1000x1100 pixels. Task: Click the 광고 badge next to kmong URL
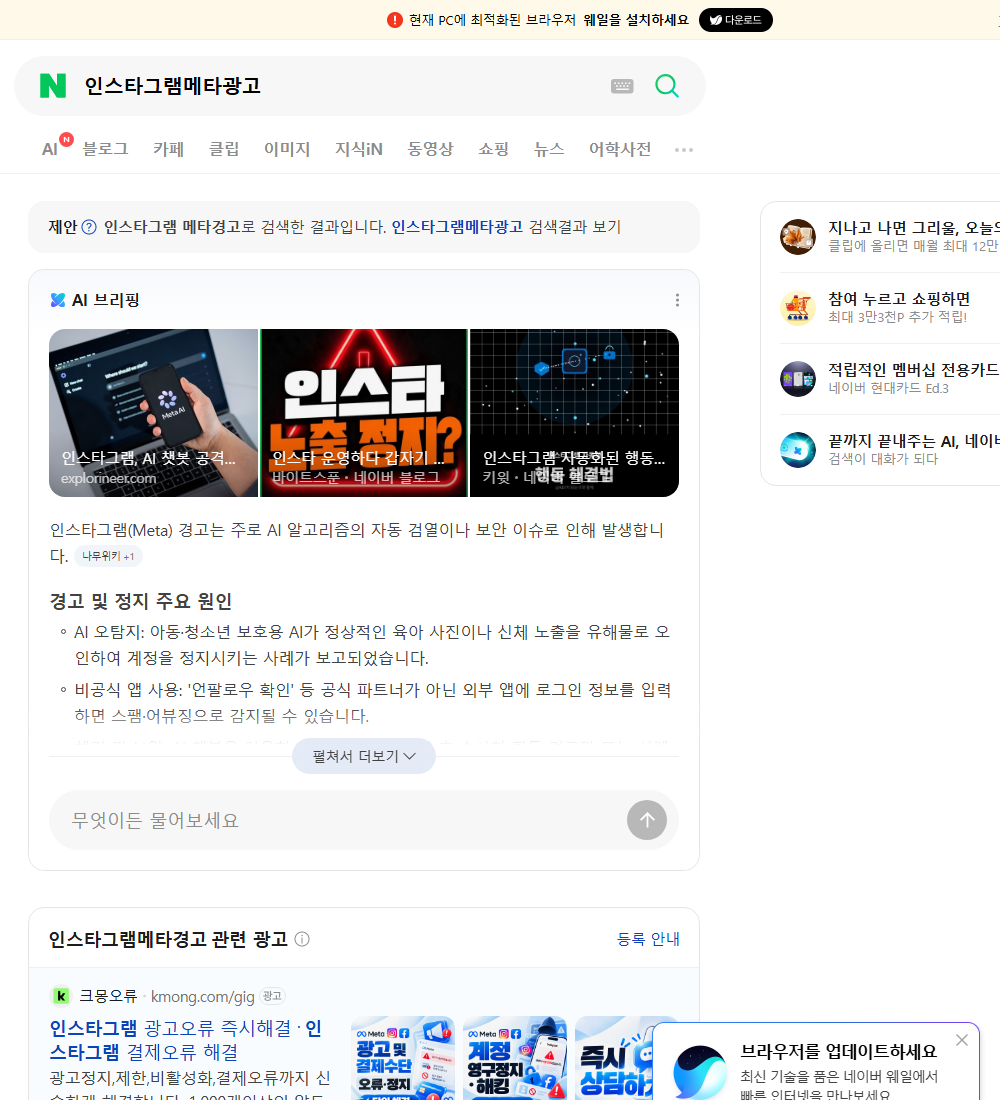click(272, 996)
